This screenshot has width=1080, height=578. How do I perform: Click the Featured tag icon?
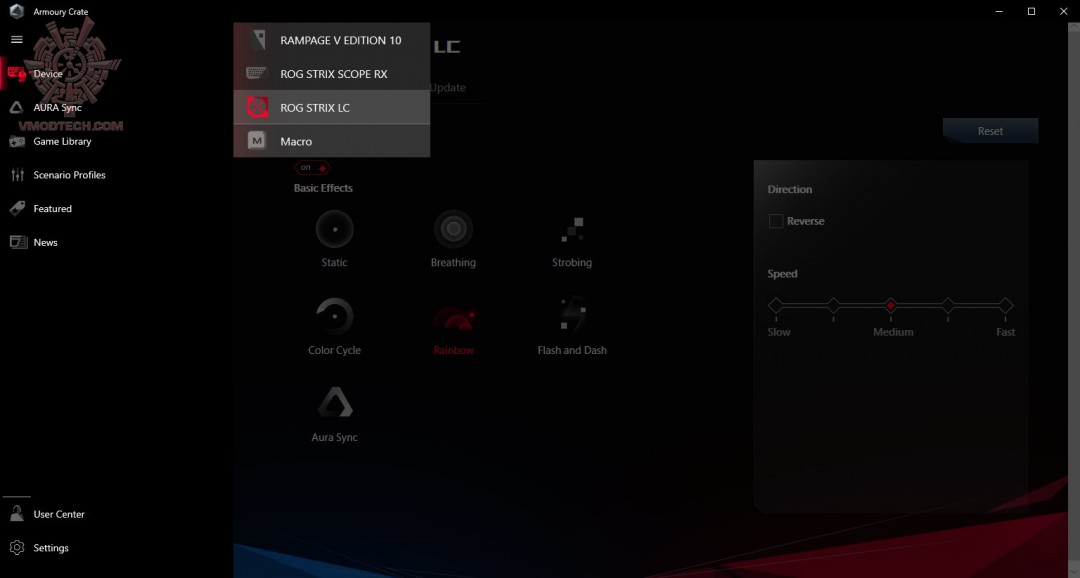[x=17, y=209]
